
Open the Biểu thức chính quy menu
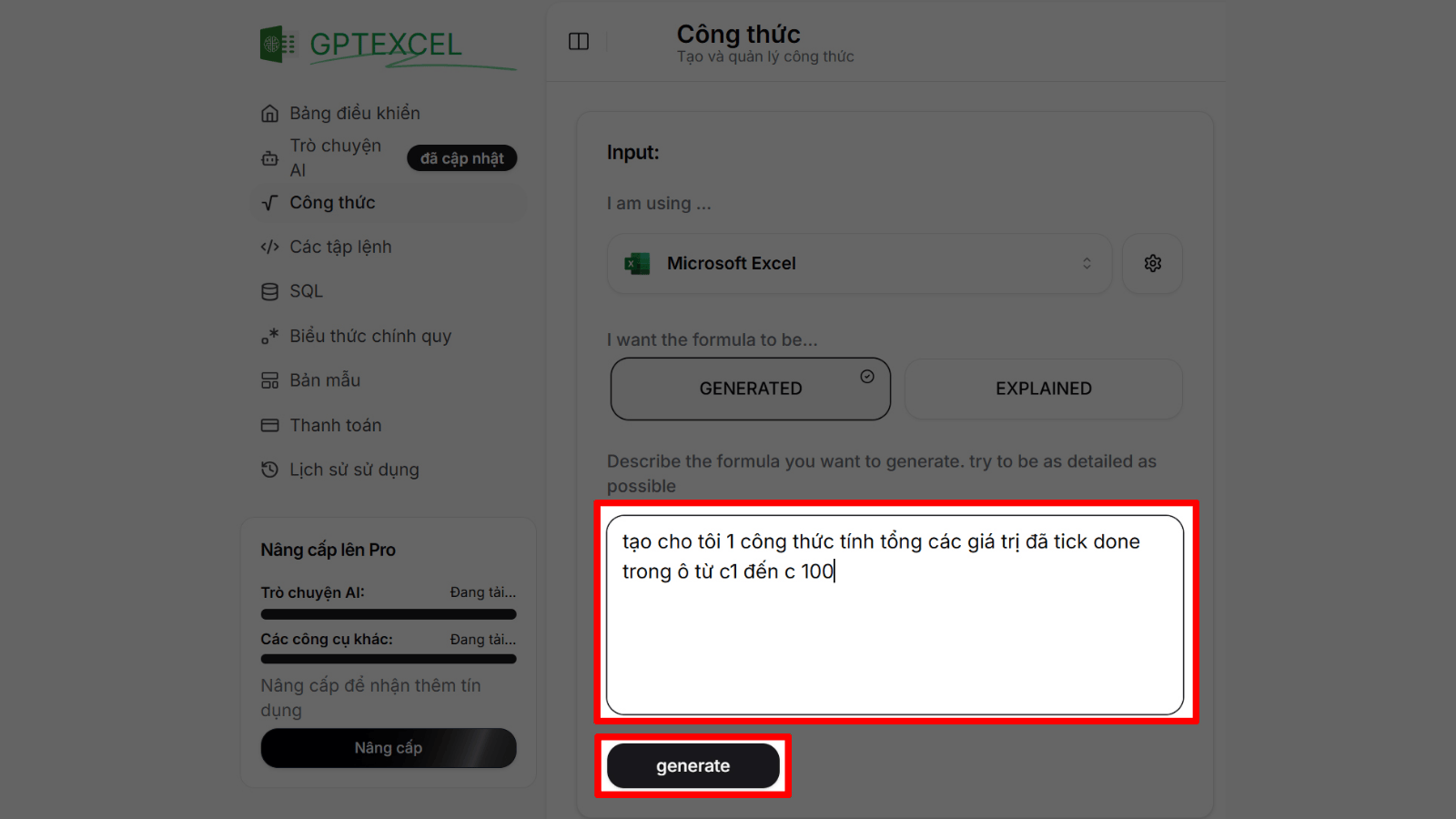tap(370, 336)
